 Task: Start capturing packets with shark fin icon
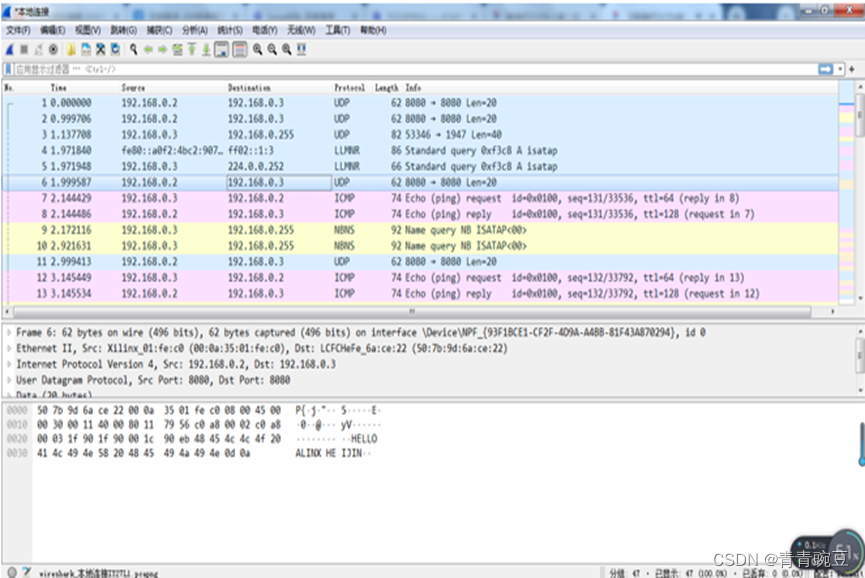point(9,50)
